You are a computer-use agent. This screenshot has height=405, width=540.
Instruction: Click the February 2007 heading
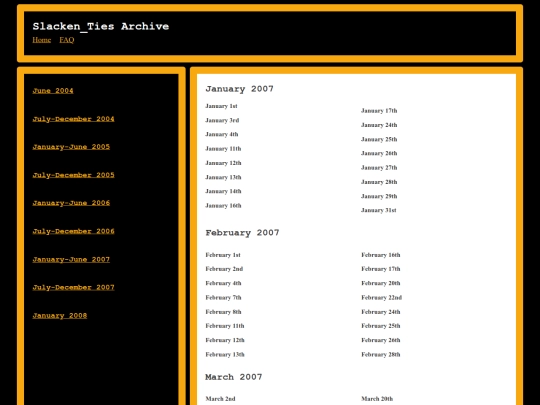(242, 233)
